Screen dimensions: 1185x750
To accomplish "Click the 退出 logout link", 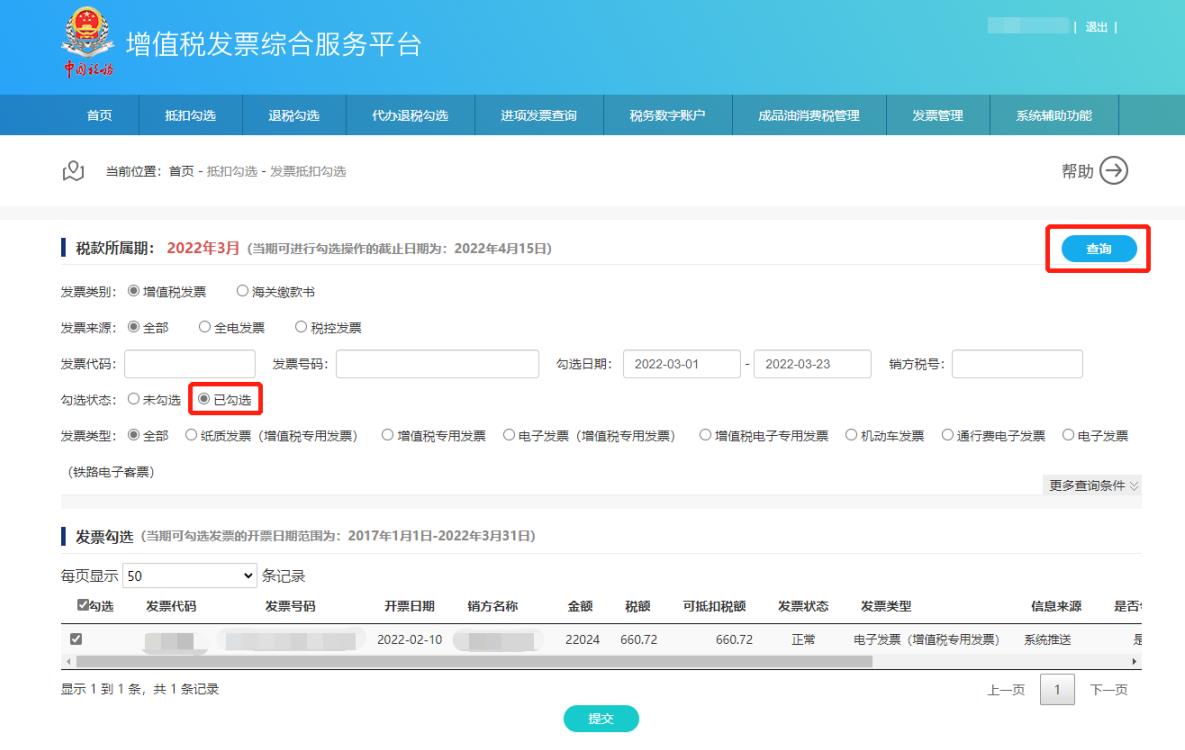I will pyautogui.click(x=1095, y=27).
